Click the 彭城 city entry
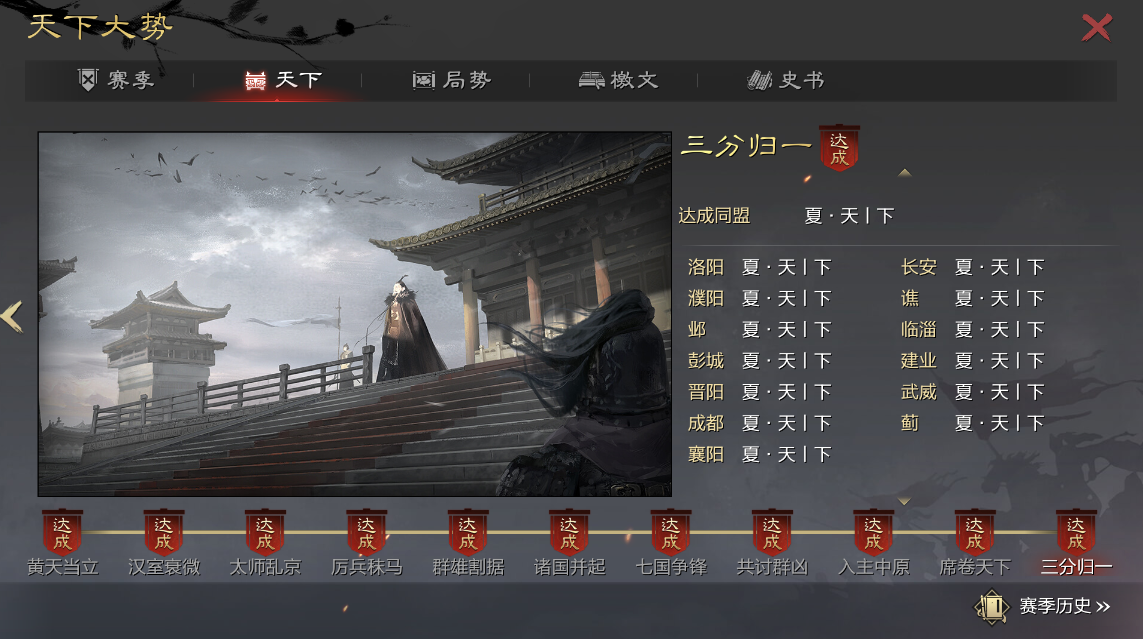The image size is (1143, 639). [706, 361]
